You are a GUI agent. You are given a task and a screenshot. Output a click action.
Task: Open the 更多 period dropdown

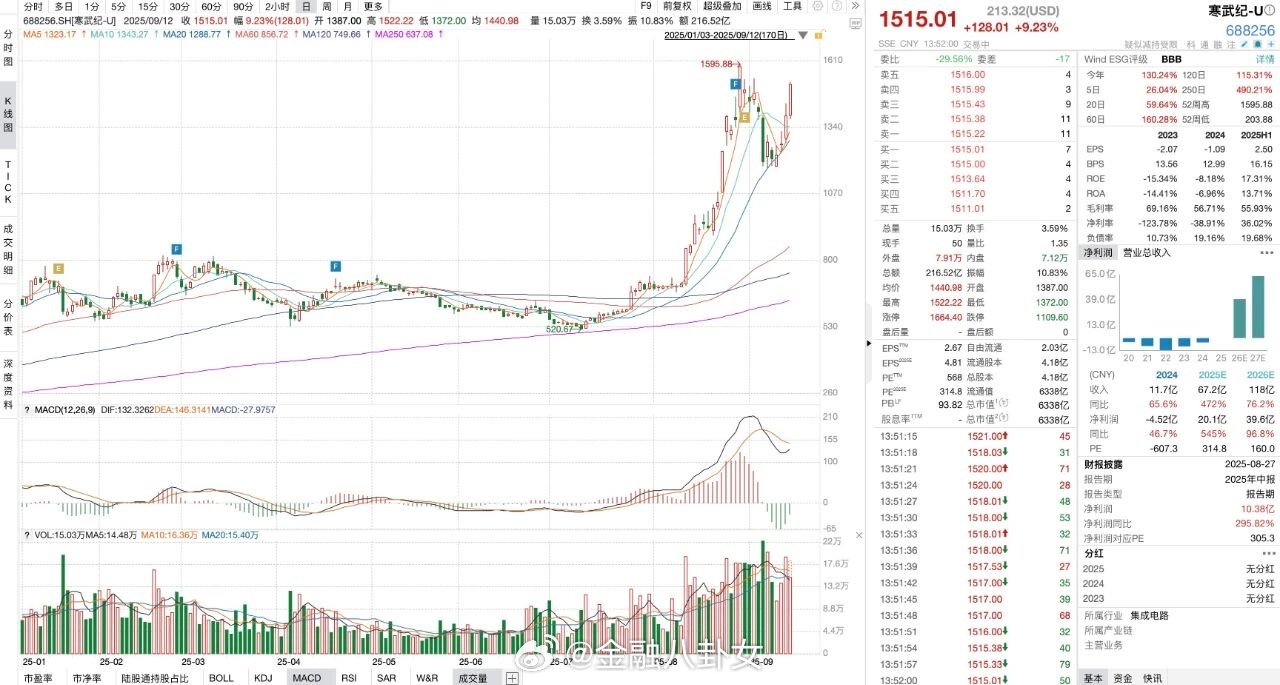click(372, 6)
